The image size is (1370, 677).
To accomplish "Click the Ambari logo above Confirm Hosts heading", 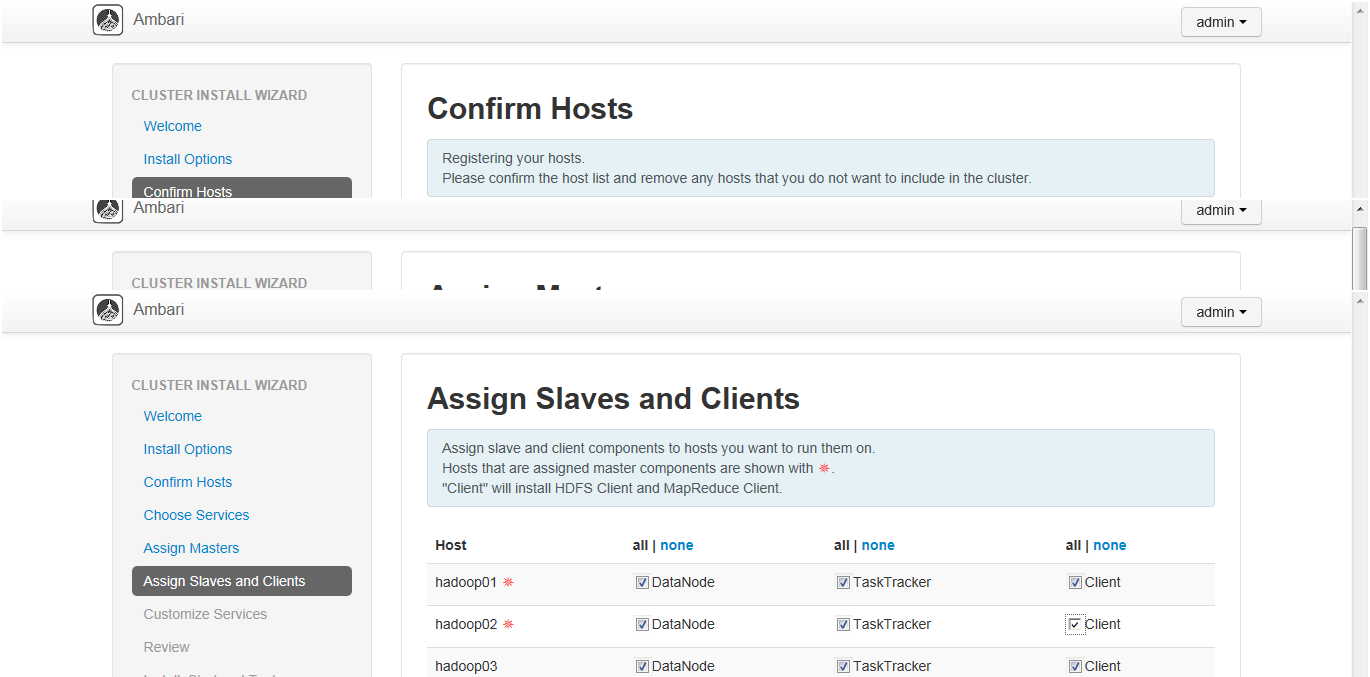I will coord(108,20).
